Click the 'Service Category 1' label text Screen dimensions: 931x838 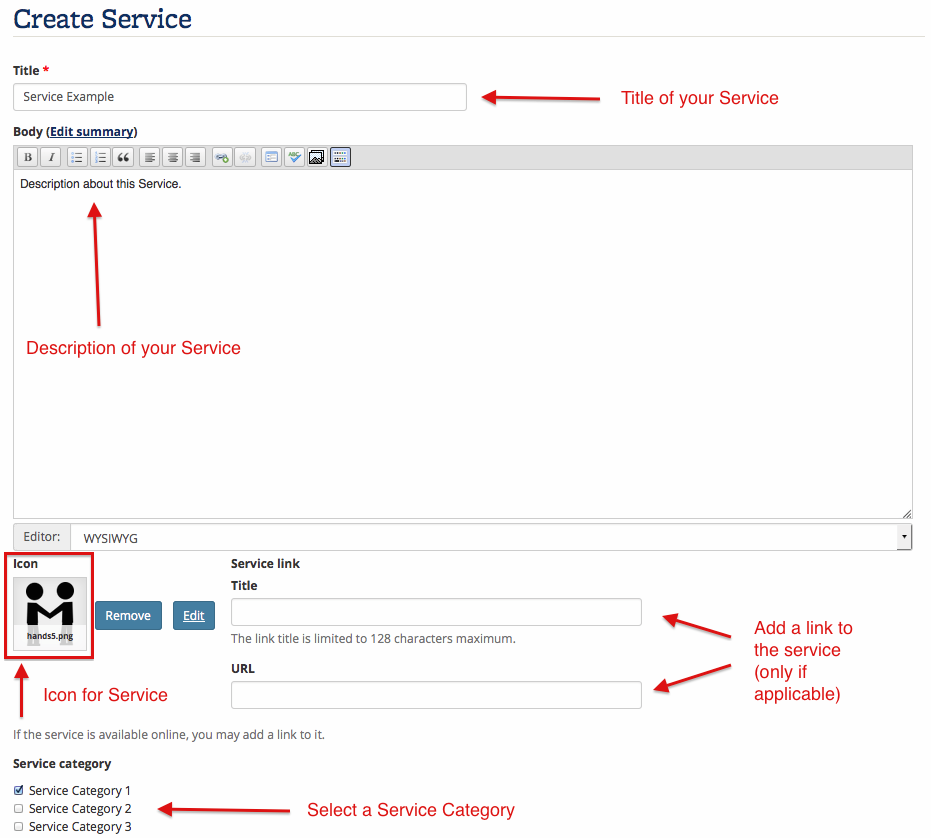tap(80, 790)
